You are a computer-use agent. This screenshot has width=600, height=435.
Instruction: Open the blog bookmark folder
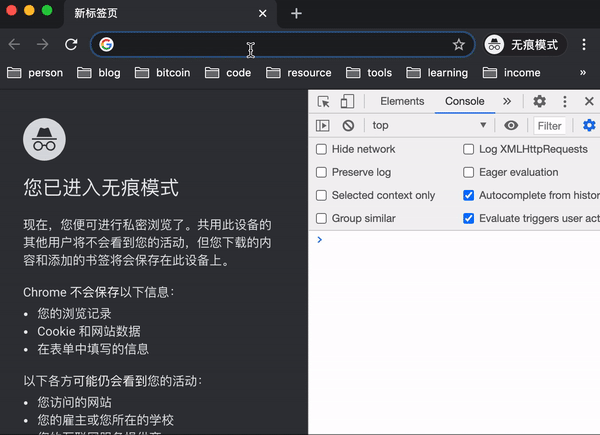(x=99, y=73)
